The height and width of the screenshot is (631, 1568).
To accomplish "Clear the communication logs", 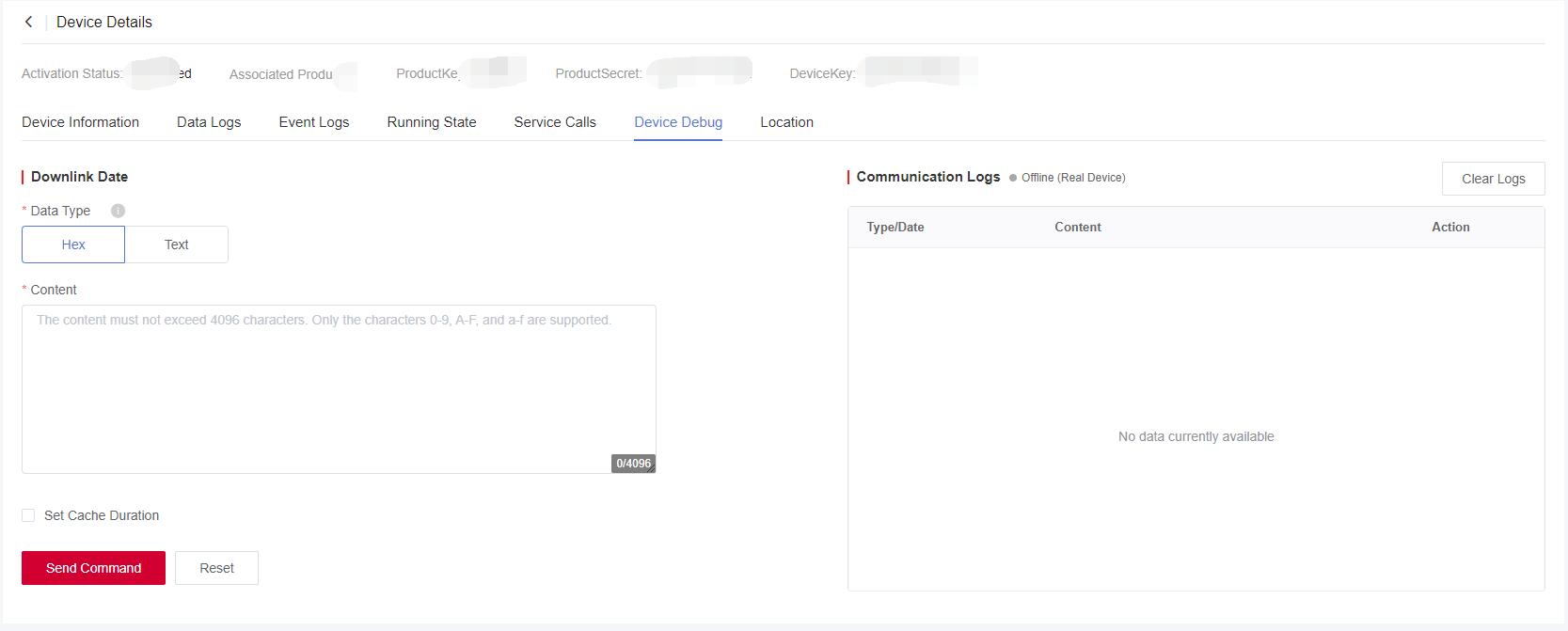I will 1493,179.
